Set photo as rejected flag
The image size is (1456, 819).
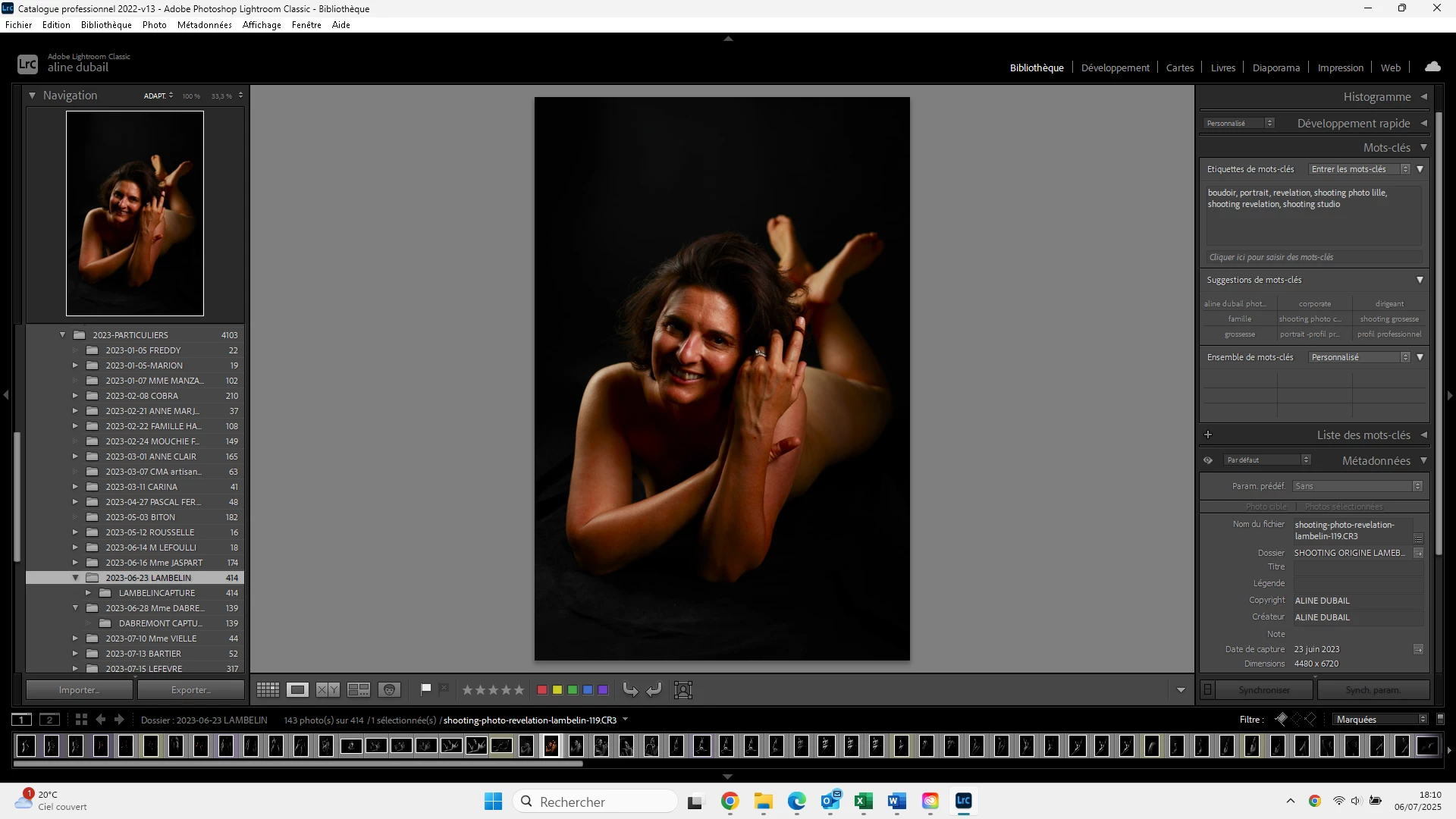[444, 689]
